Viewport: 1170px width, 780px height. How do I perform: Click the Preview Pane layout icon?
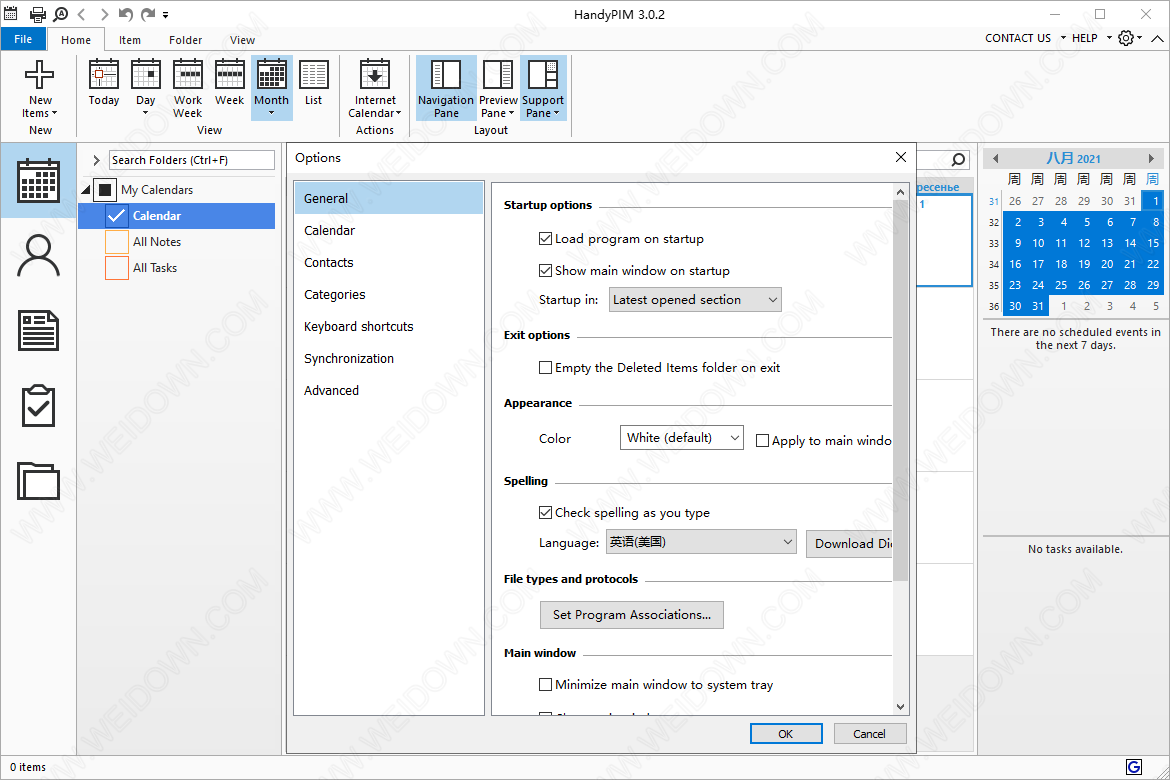[498, 75]
